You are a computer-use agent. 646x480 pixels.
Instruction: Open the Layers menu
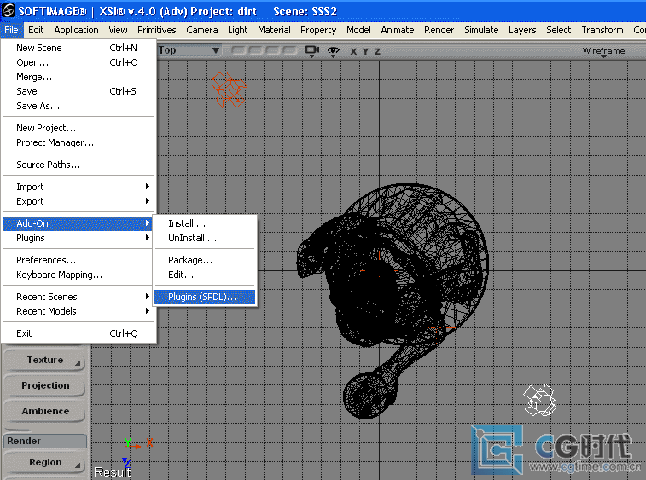pos(522,30)
